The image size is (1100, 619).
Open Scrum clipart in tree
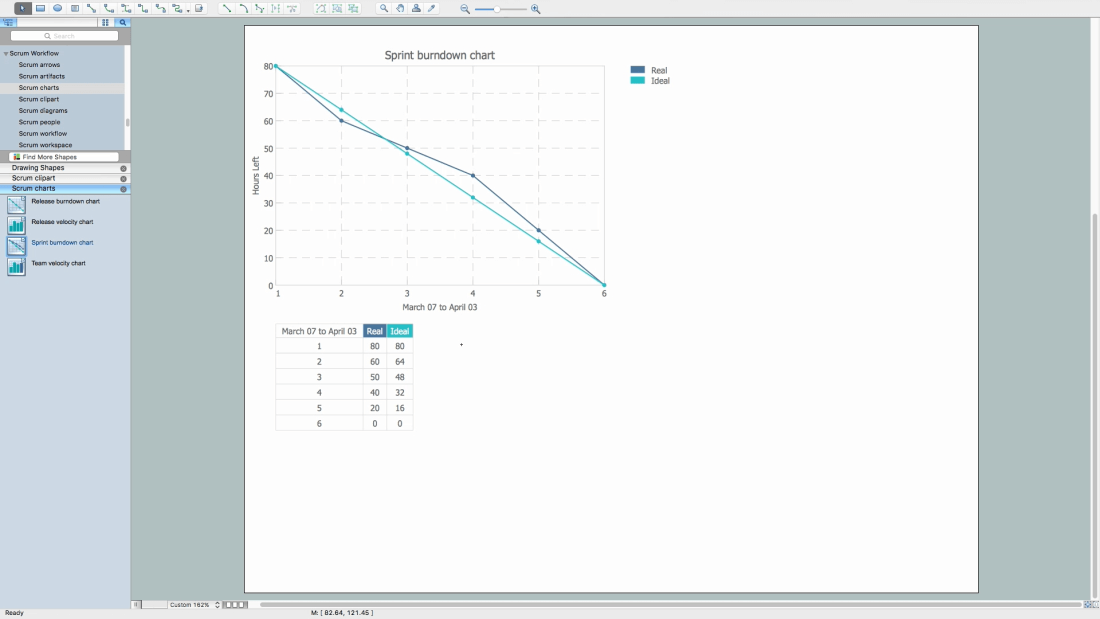[x=39, y=99]
